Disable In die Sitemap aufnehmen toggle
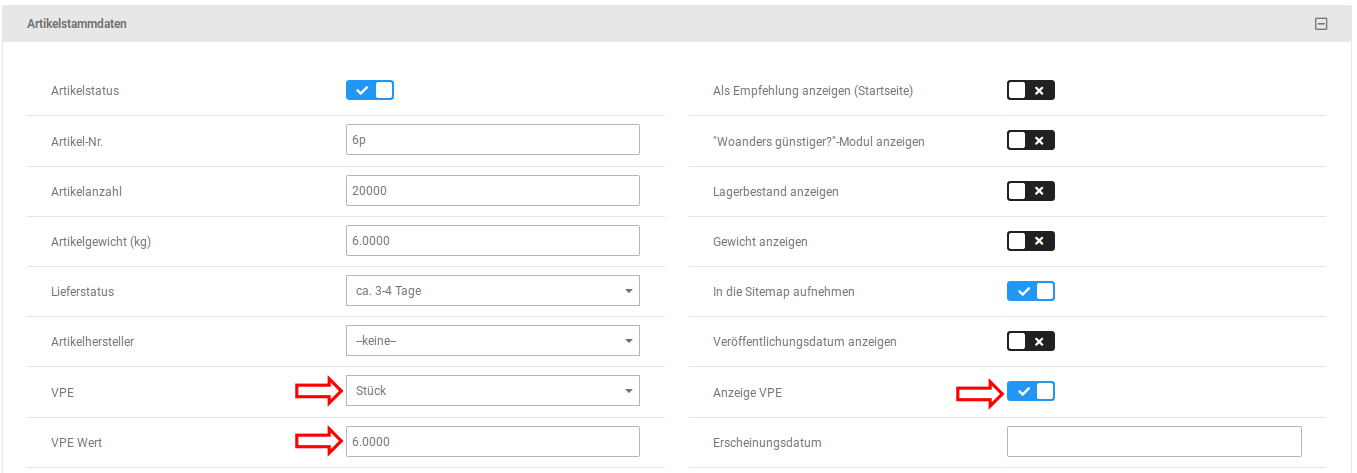 (1030, 291)
